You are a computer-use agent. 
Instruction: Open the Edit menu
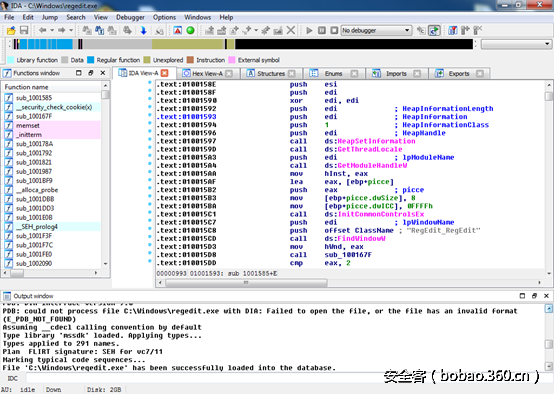coord(28,17)
